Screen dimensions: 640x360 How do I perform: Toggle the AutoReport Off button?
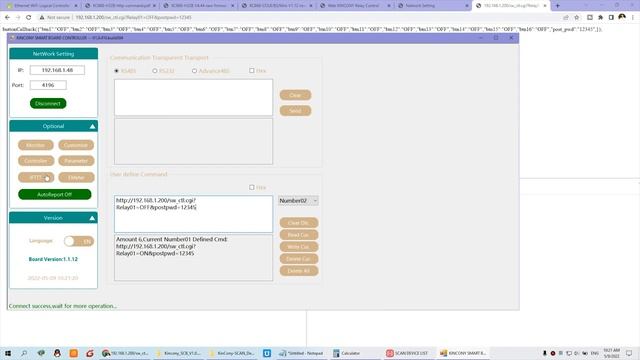(x=55, y=195)
